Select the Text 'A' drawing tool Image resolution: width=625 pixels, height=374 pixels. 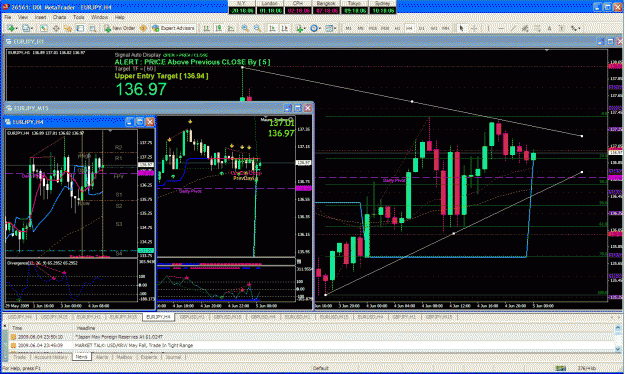pos(549,28)
